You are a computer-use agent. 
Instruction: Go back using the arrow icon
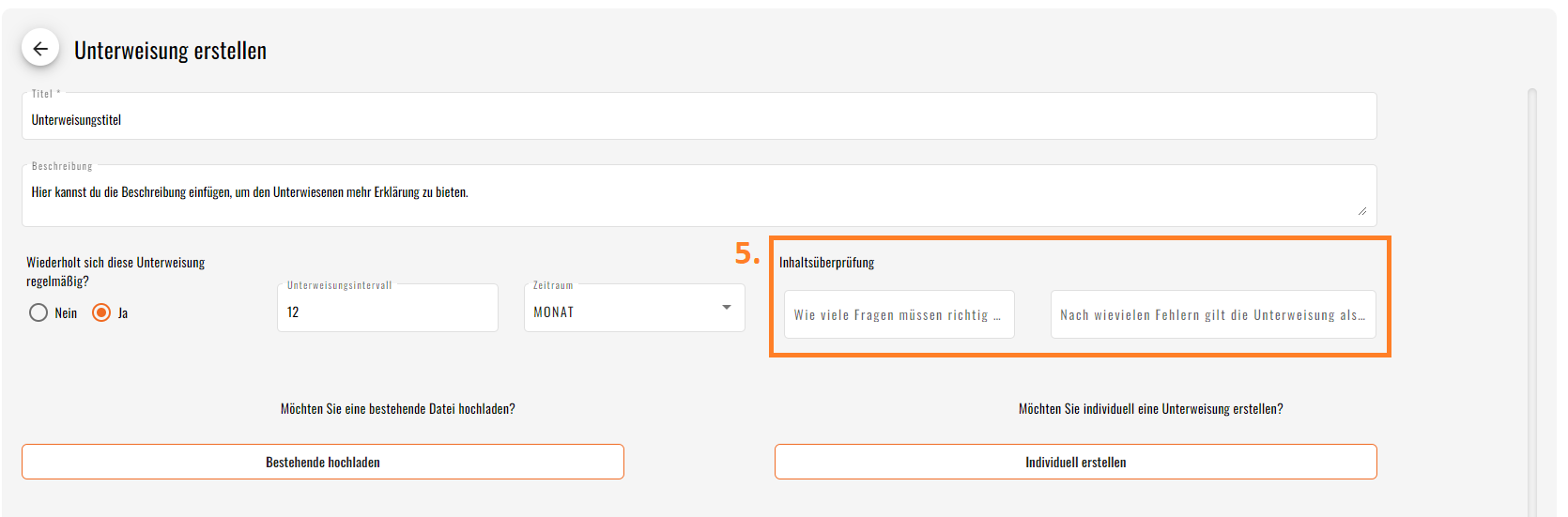(40, 49)
